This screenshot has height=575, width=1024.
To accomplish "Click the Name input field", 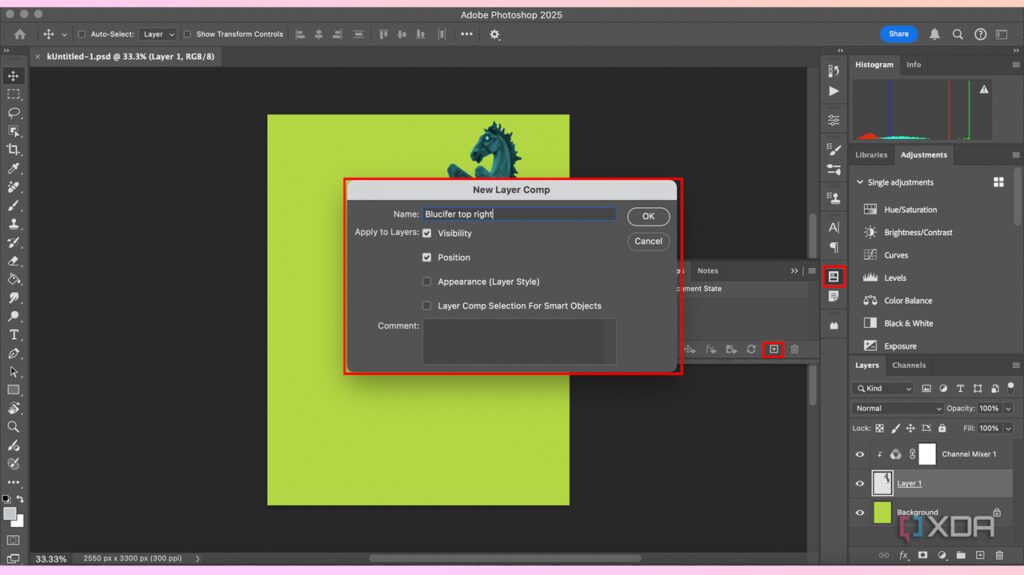I will 519,214.
